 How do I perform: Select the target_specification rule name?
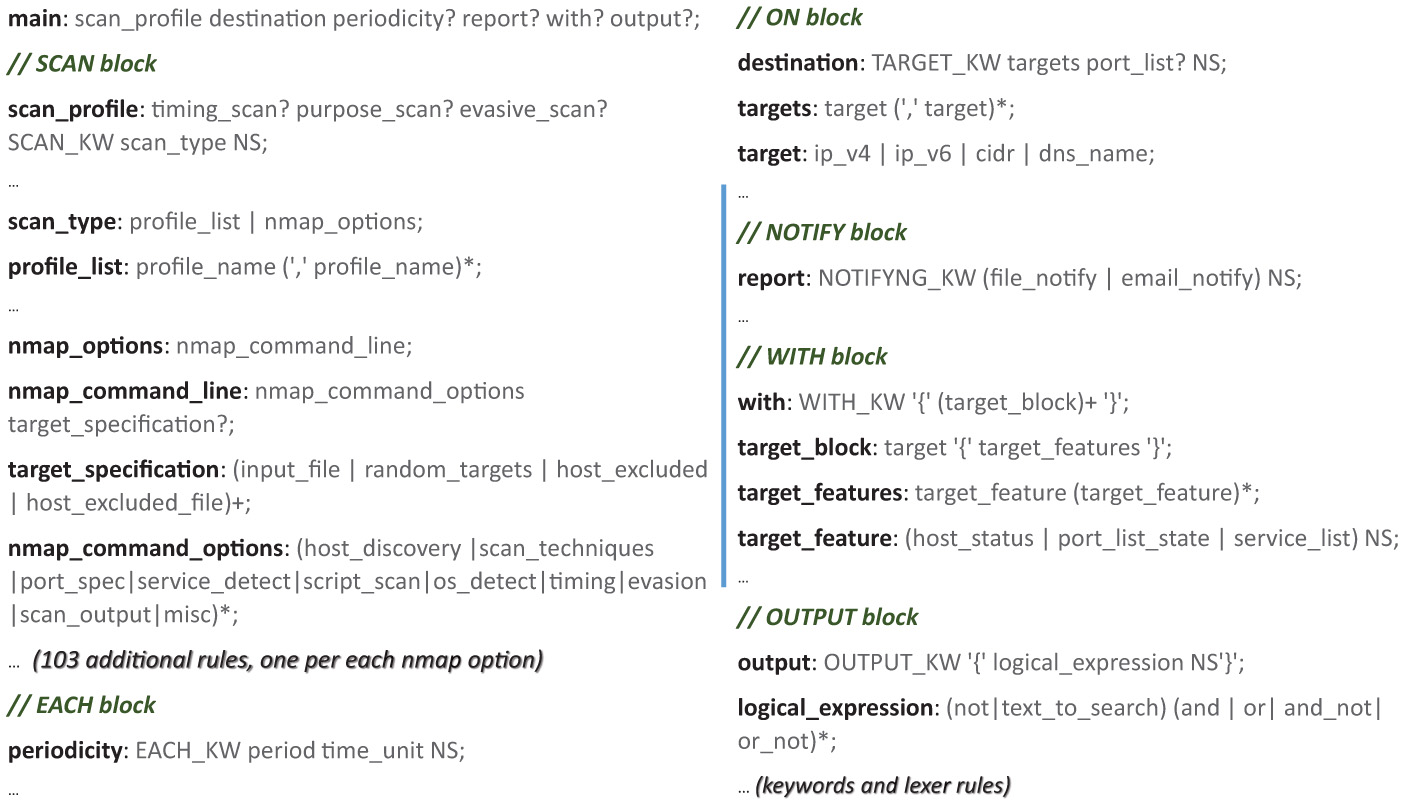(x=112, y=469)
